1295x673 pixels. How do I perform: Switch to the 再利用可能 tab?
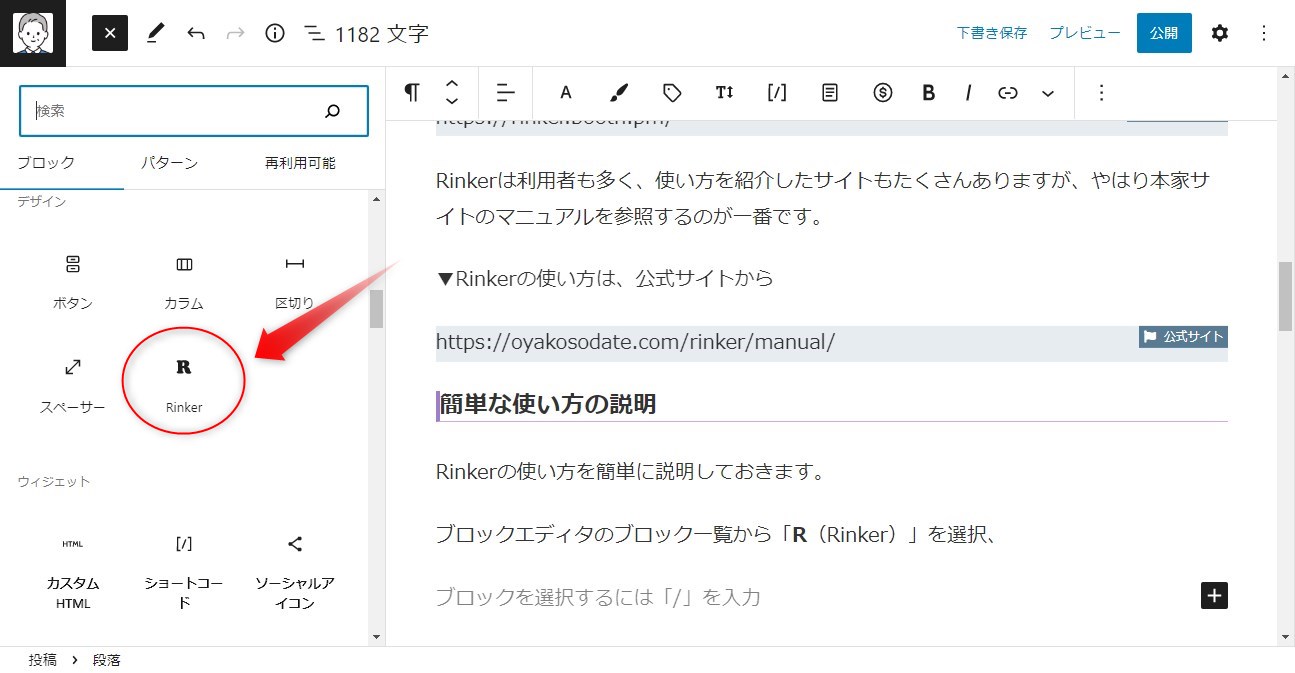(300, 162)
